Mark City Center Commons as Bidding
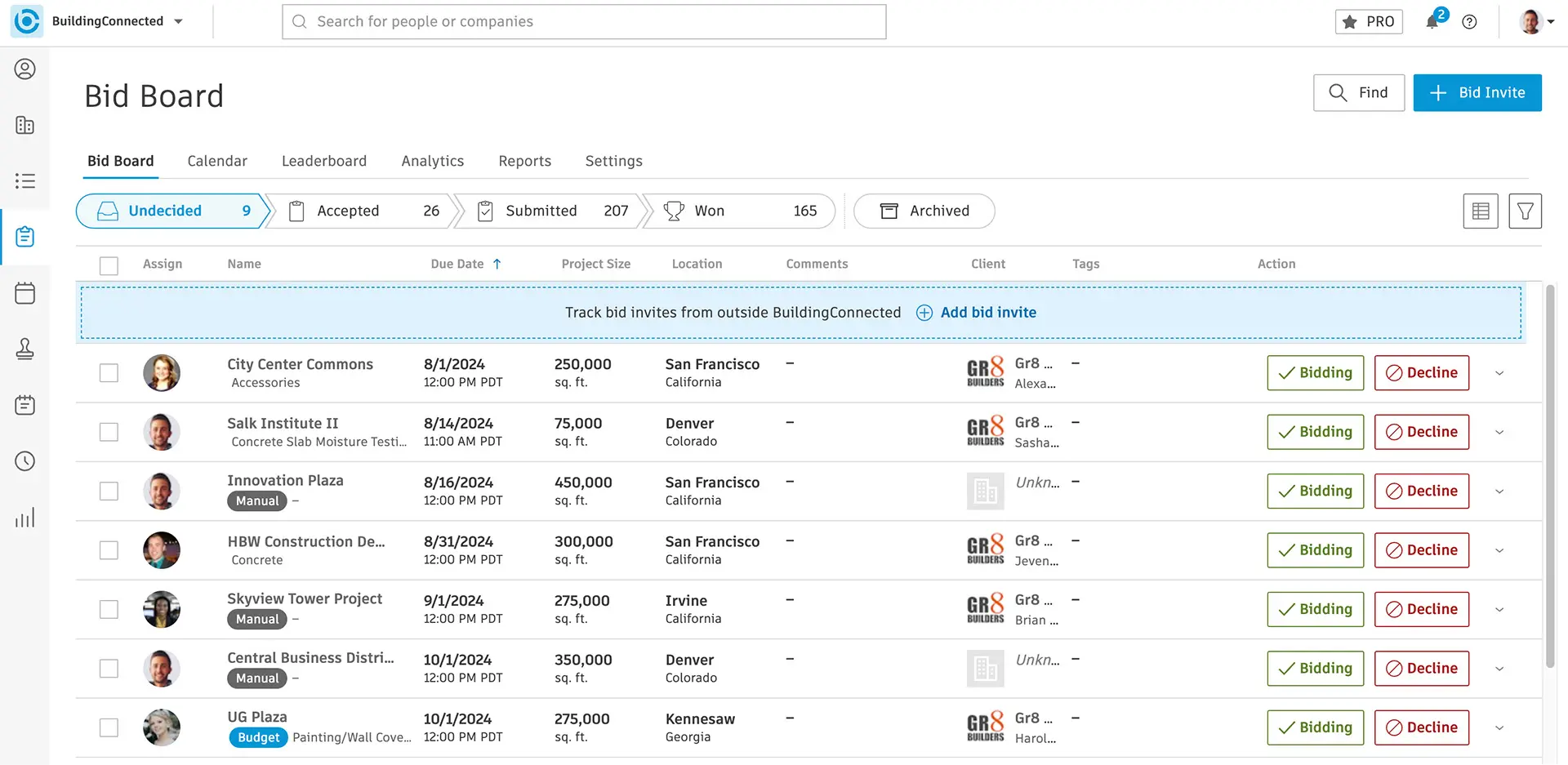Screen dimensions: 1568x765 pos(1316,372)
